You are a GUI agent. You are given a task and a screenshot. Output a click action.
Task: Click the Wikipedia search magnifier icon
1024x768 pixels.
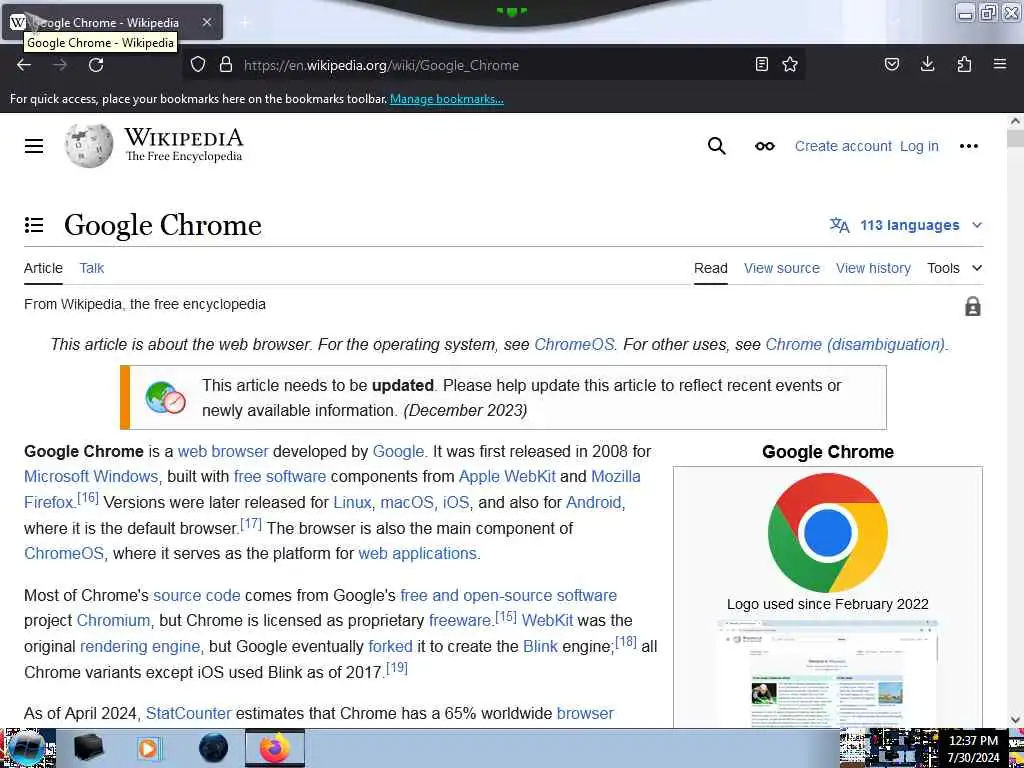pos(716,146)
